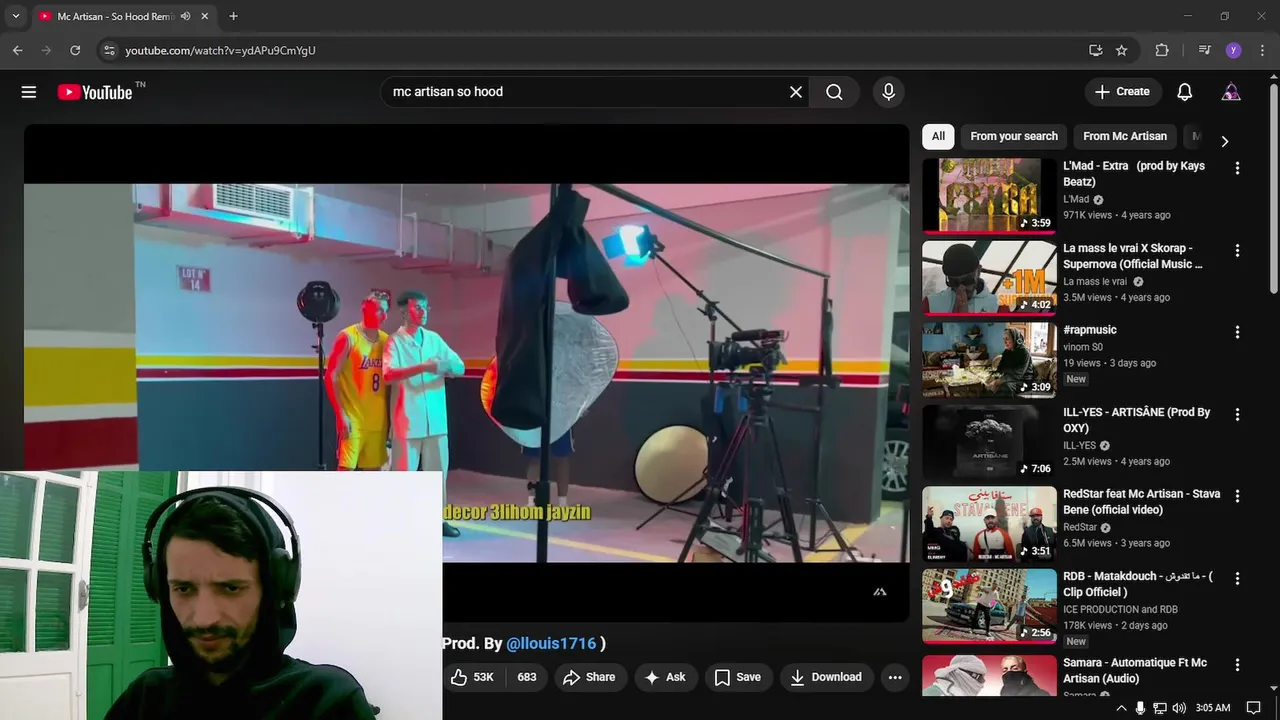Close the Mc Artisan - So Hood tab
This screenshot has width=1280, height=720.
(x=204, y=16)
